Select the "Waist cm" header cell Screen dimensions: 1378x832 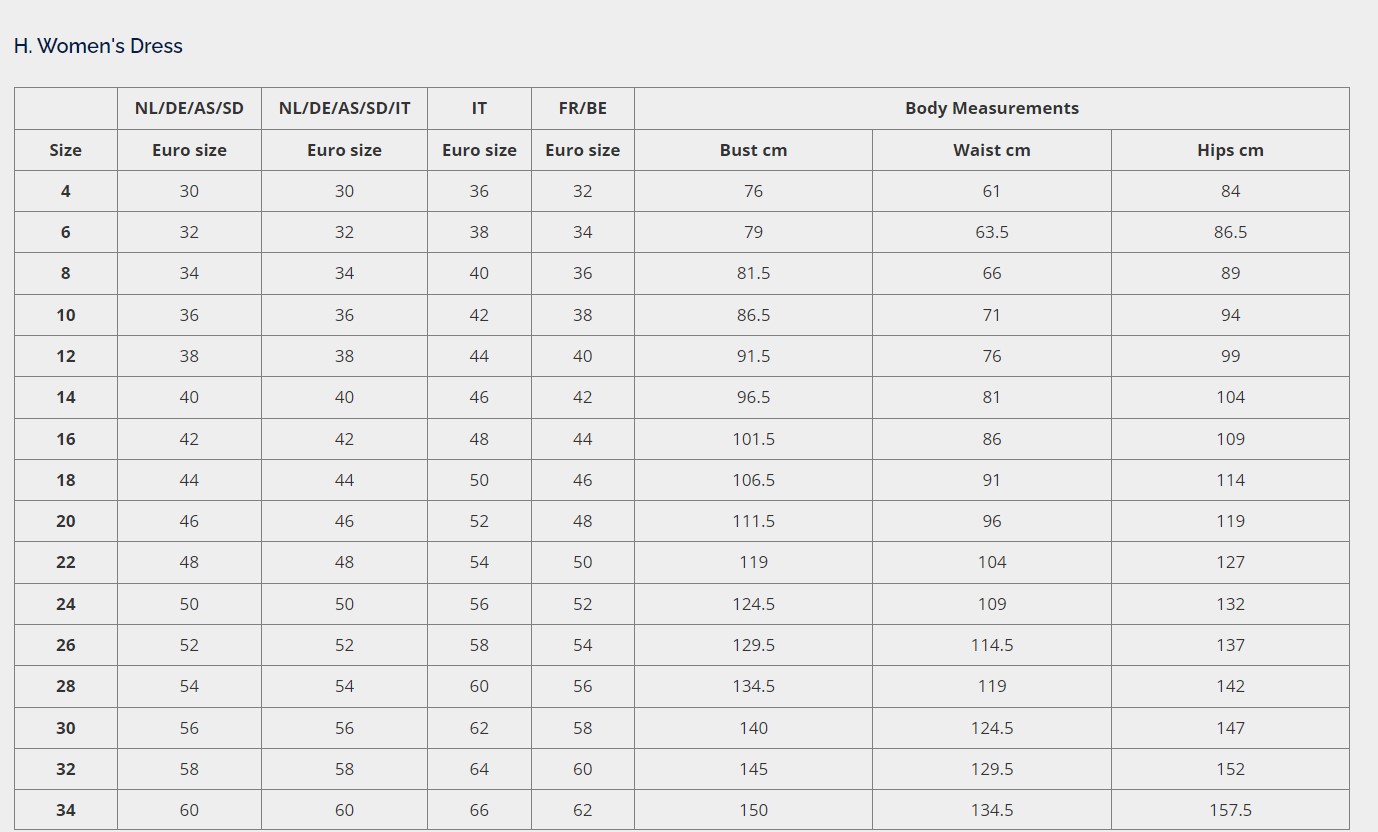tap(991, 150)
